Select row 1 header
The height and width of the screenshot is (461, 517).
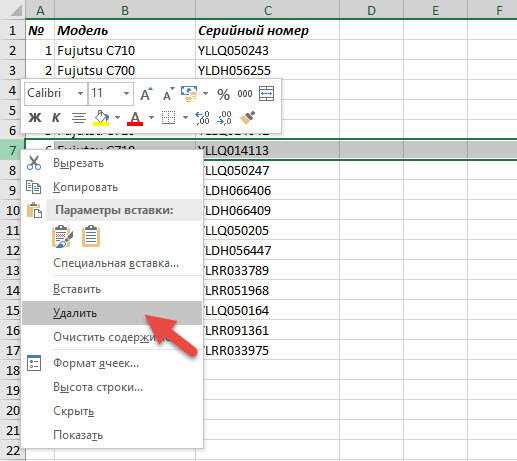click(12, 30)
